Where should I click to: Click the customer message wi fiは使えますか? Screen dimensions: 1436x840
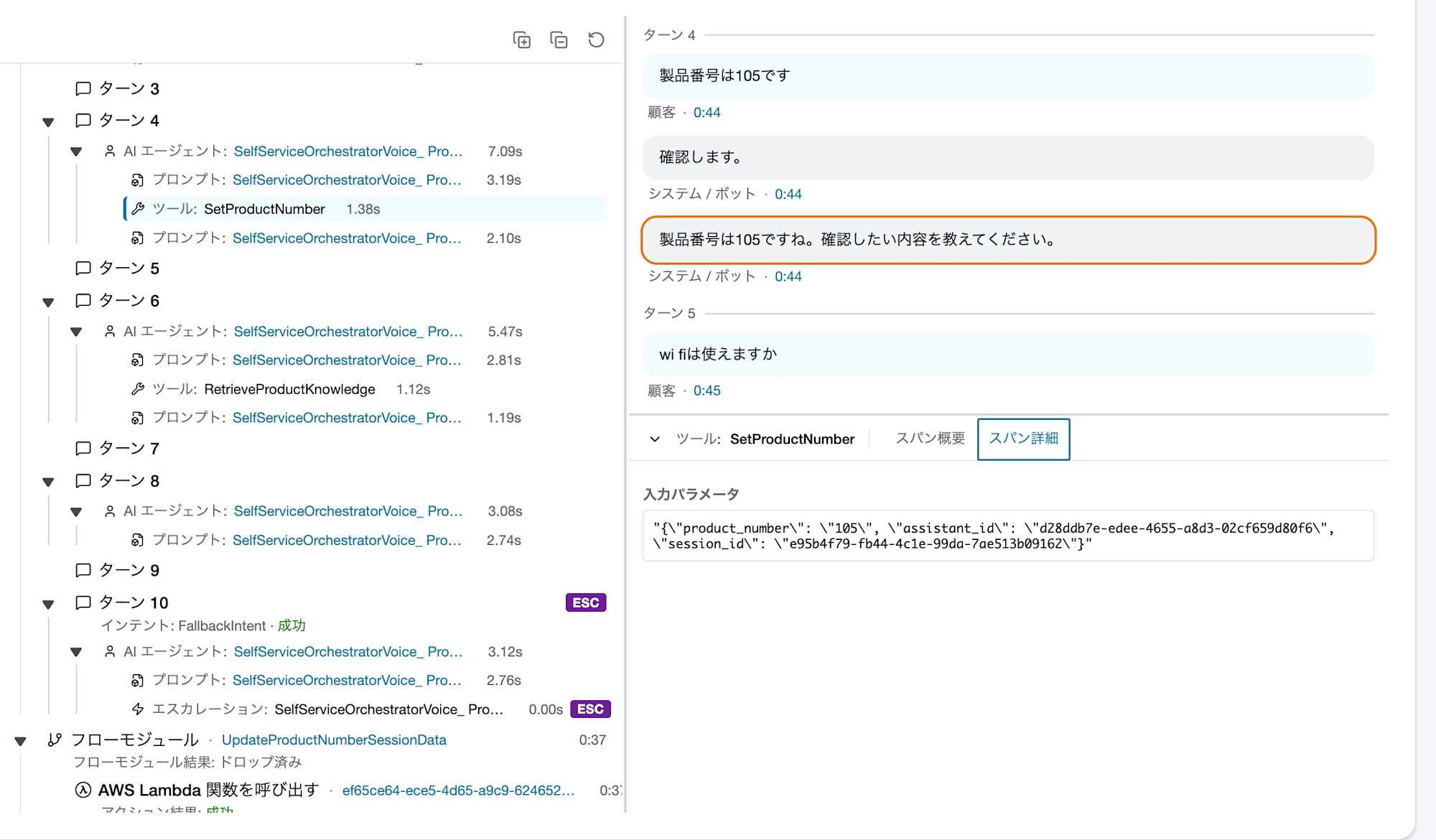pyautogui.click(x=1008, y=355)
